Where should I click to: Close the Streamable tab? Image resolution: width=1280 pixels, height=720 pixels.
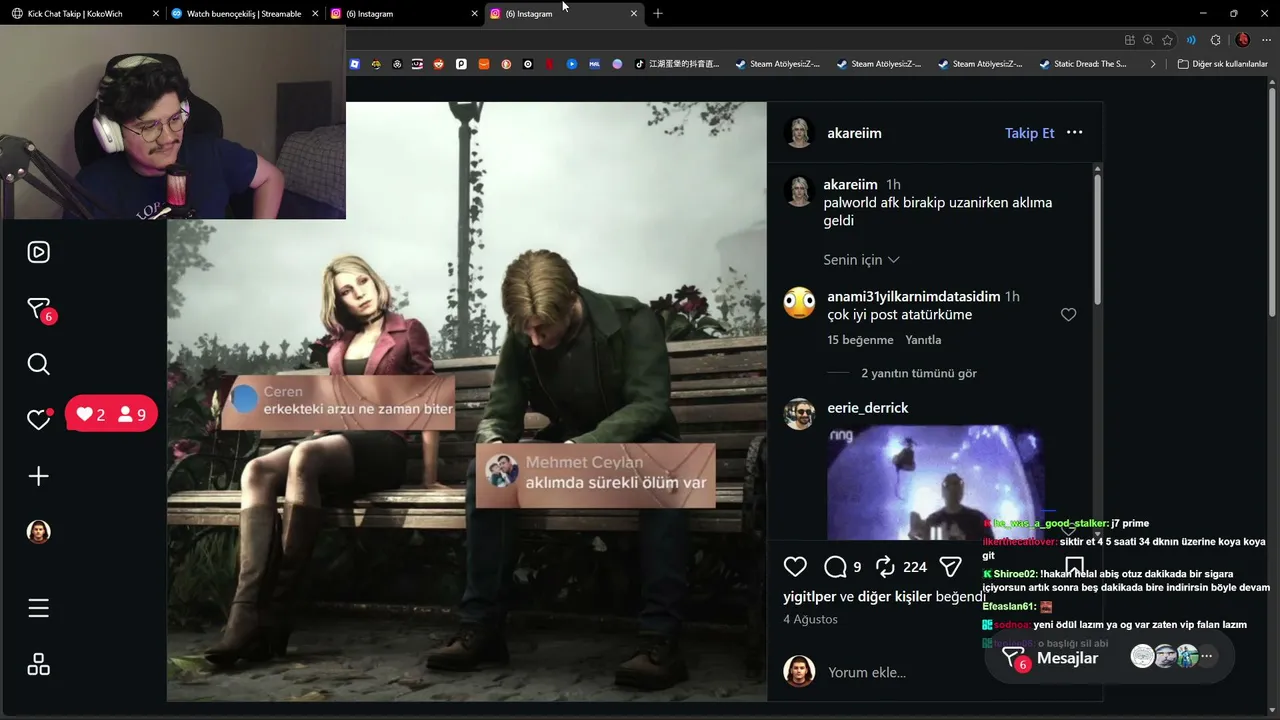[314, 14]
